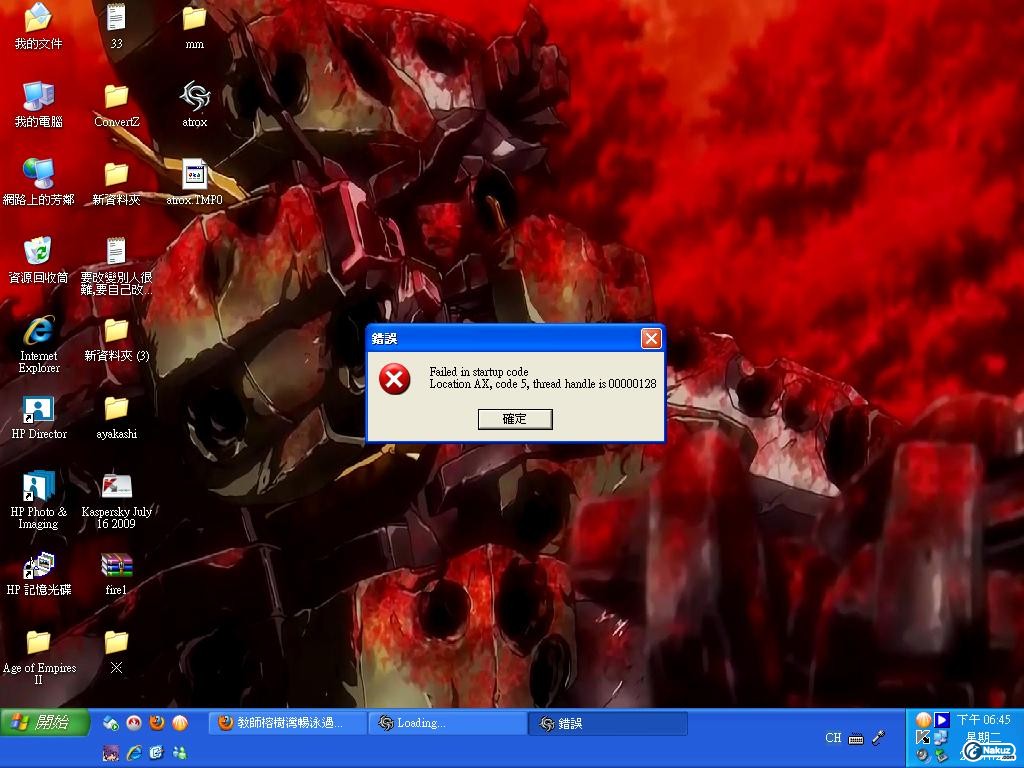Image resolution: width=1024 pixels, height=768 pixels.
Task: Launch Internet Explorer from quick launch
Action: point(134,753)
